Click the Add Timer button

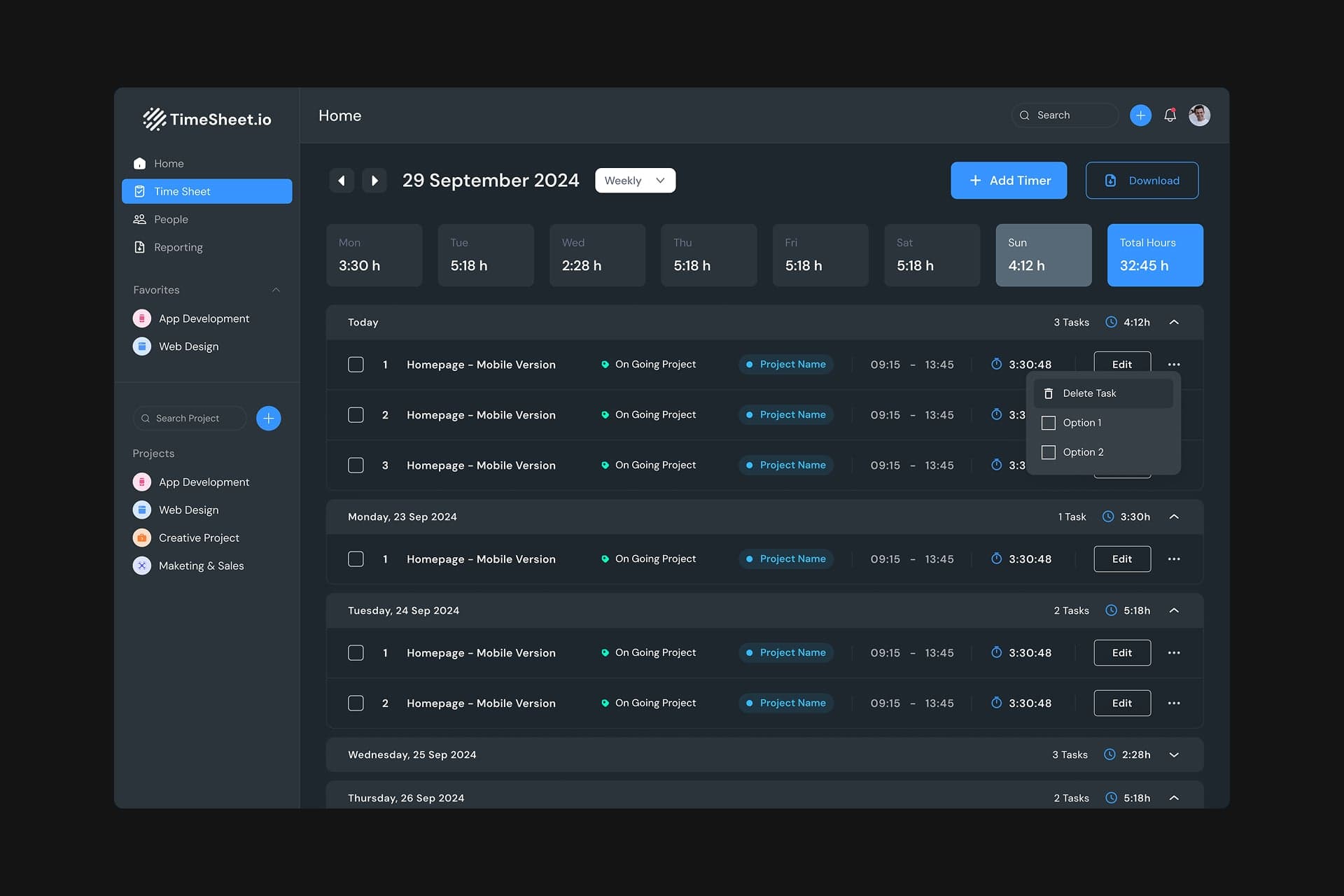(x=1009, y=180)
